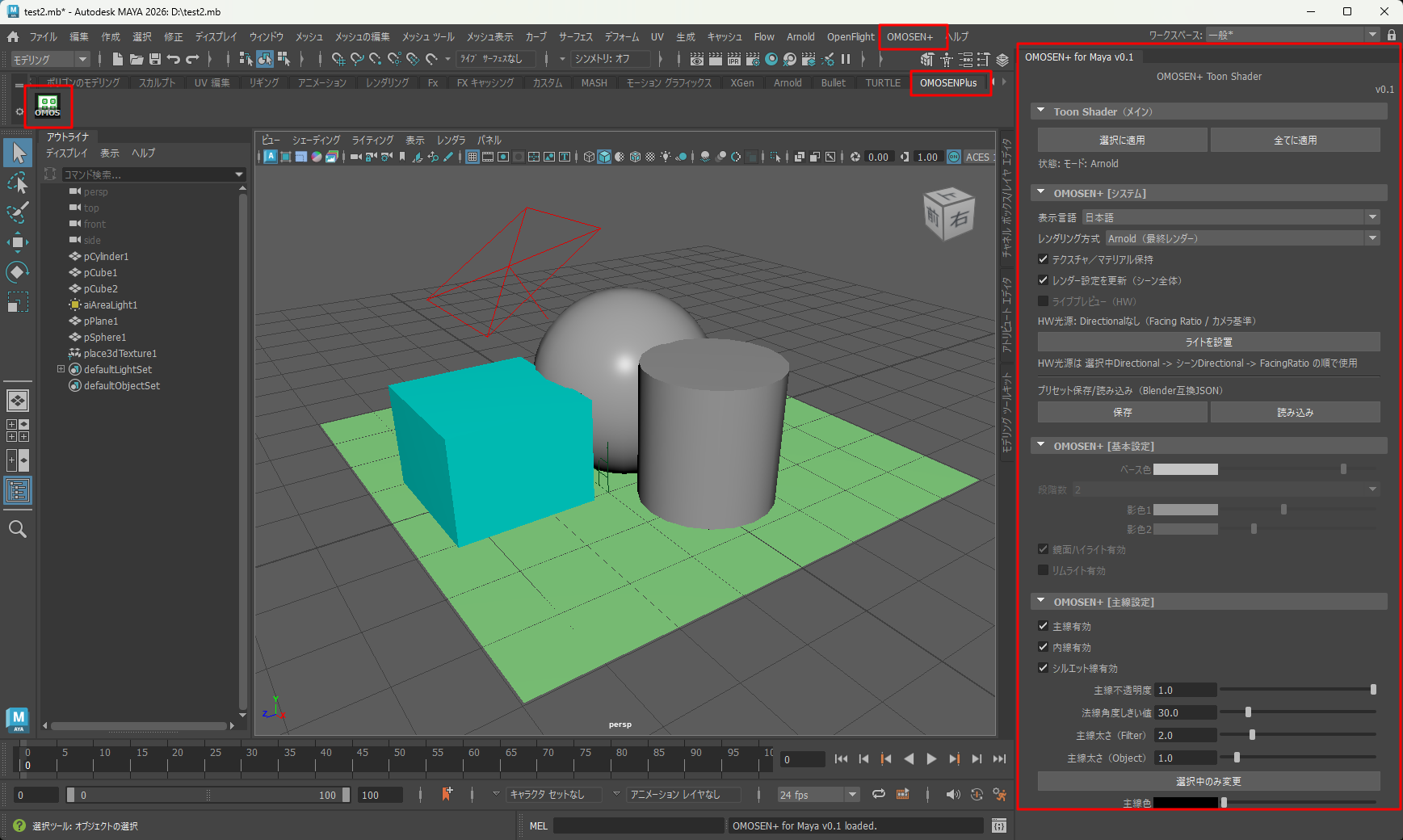Select the Move tool in the toolbox
This screenshot has height=840, width=1403.
[17, 241]
